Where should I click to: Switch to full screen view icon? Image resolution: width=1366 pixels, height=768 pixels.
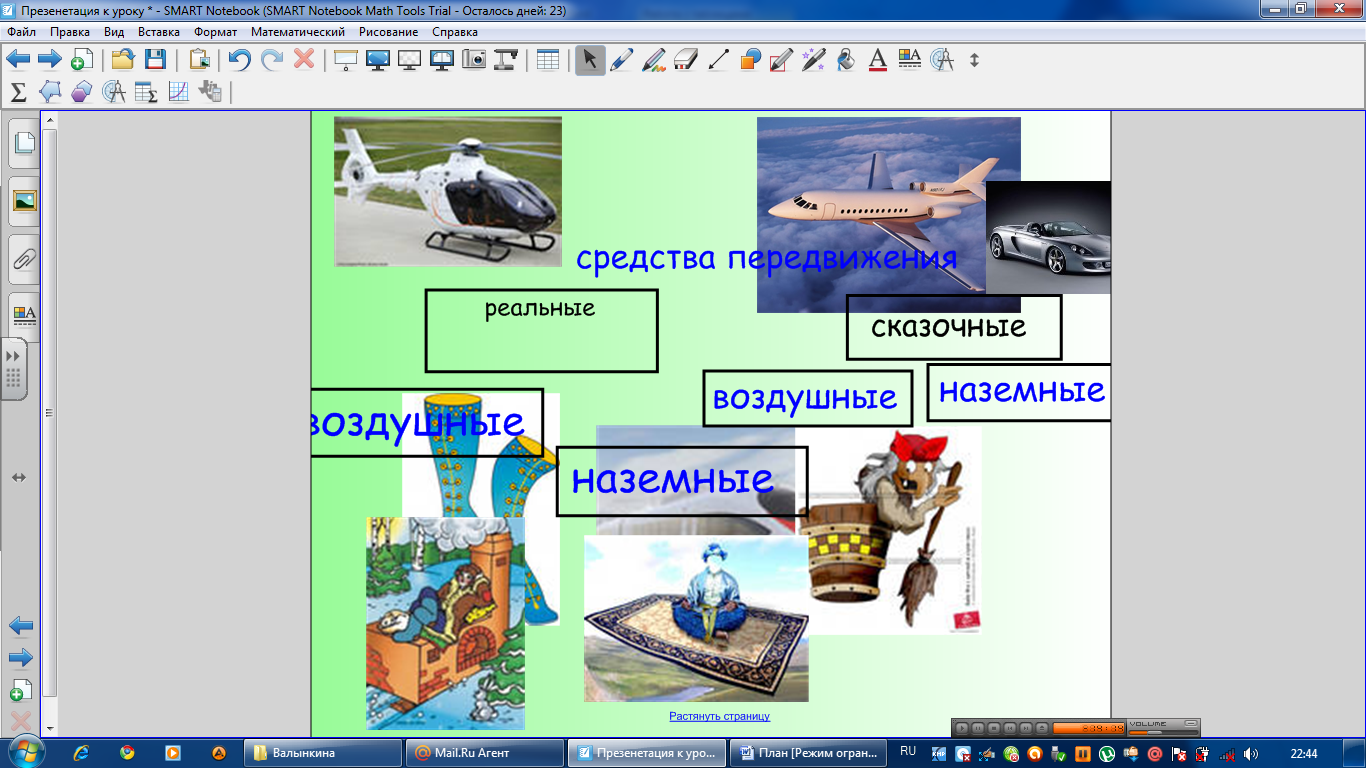pyautogui.click(x=378, y=60)
